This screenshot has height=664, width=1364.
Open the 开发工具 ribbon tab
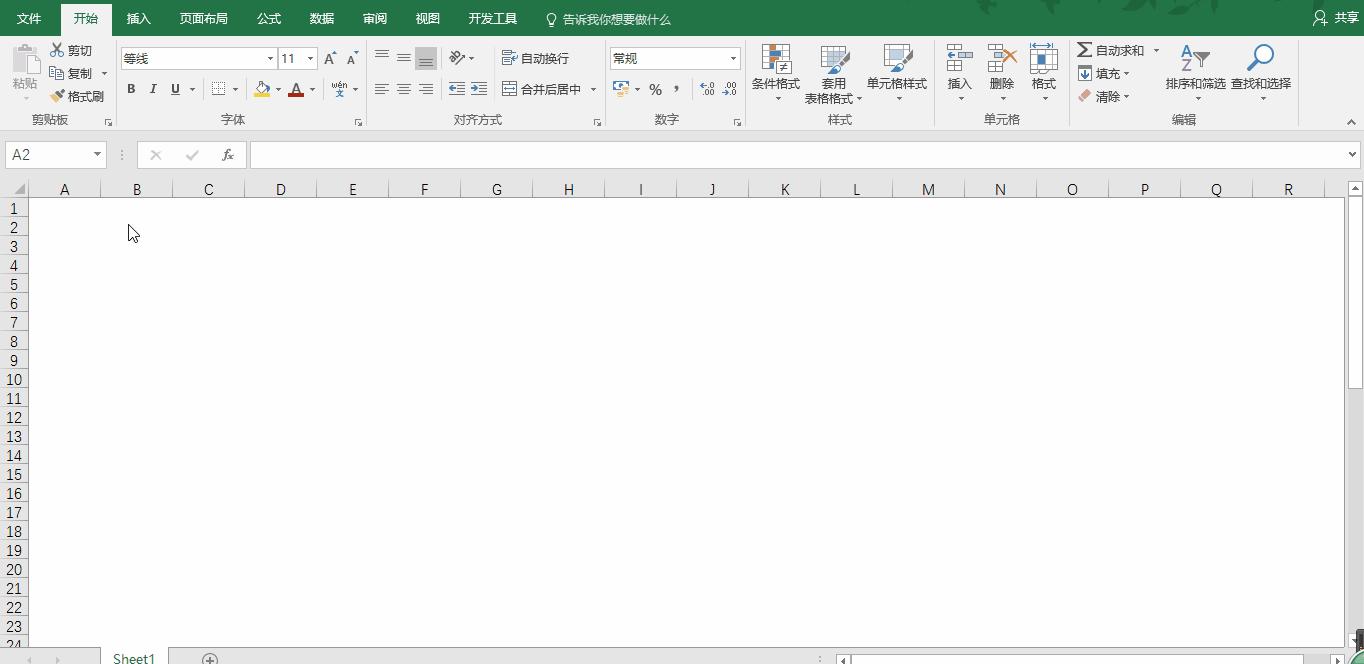pyautogui.click(x=492, y=18)
